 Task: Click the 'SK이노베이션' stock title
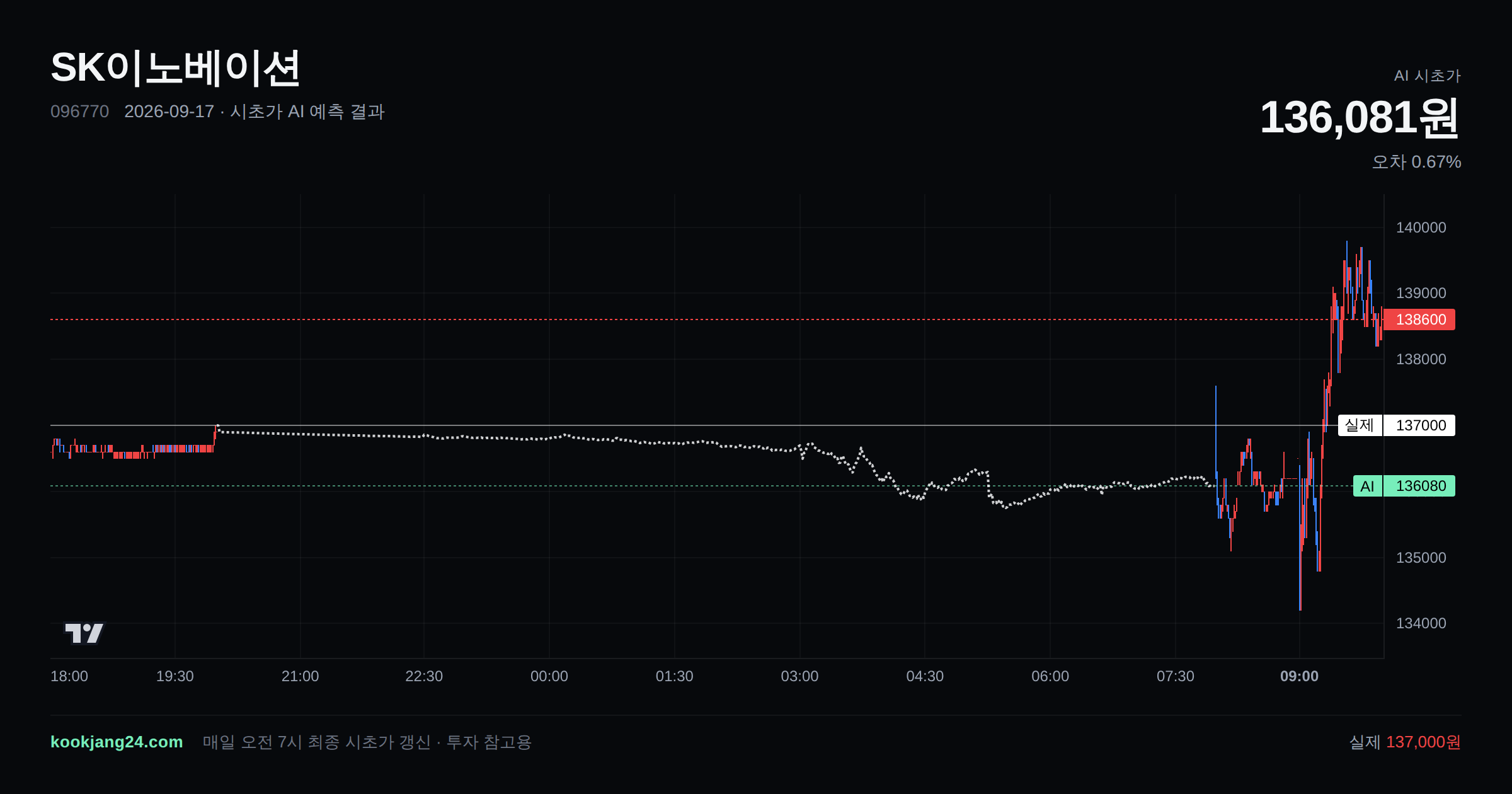pyautogui.click(x=175, y=68)
